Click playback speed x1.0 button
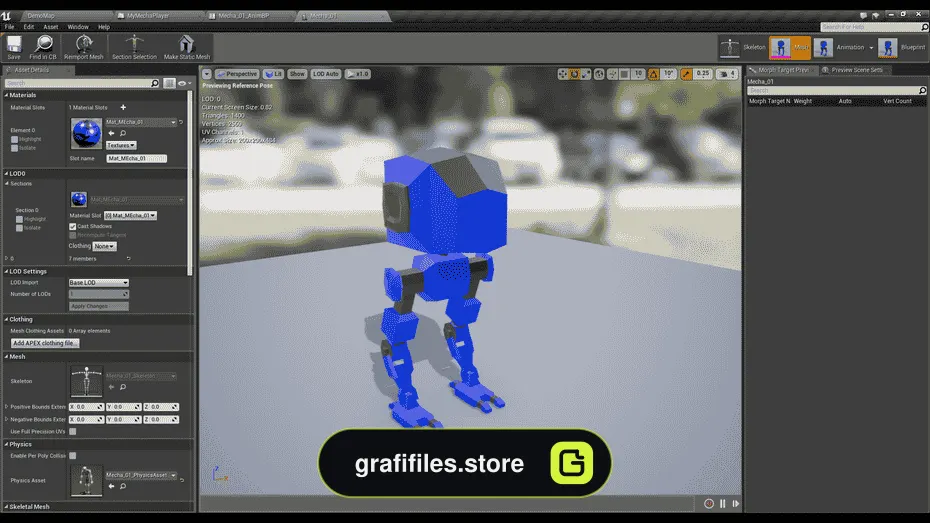This screenshot has height=523, width=930. click(358, 74)
